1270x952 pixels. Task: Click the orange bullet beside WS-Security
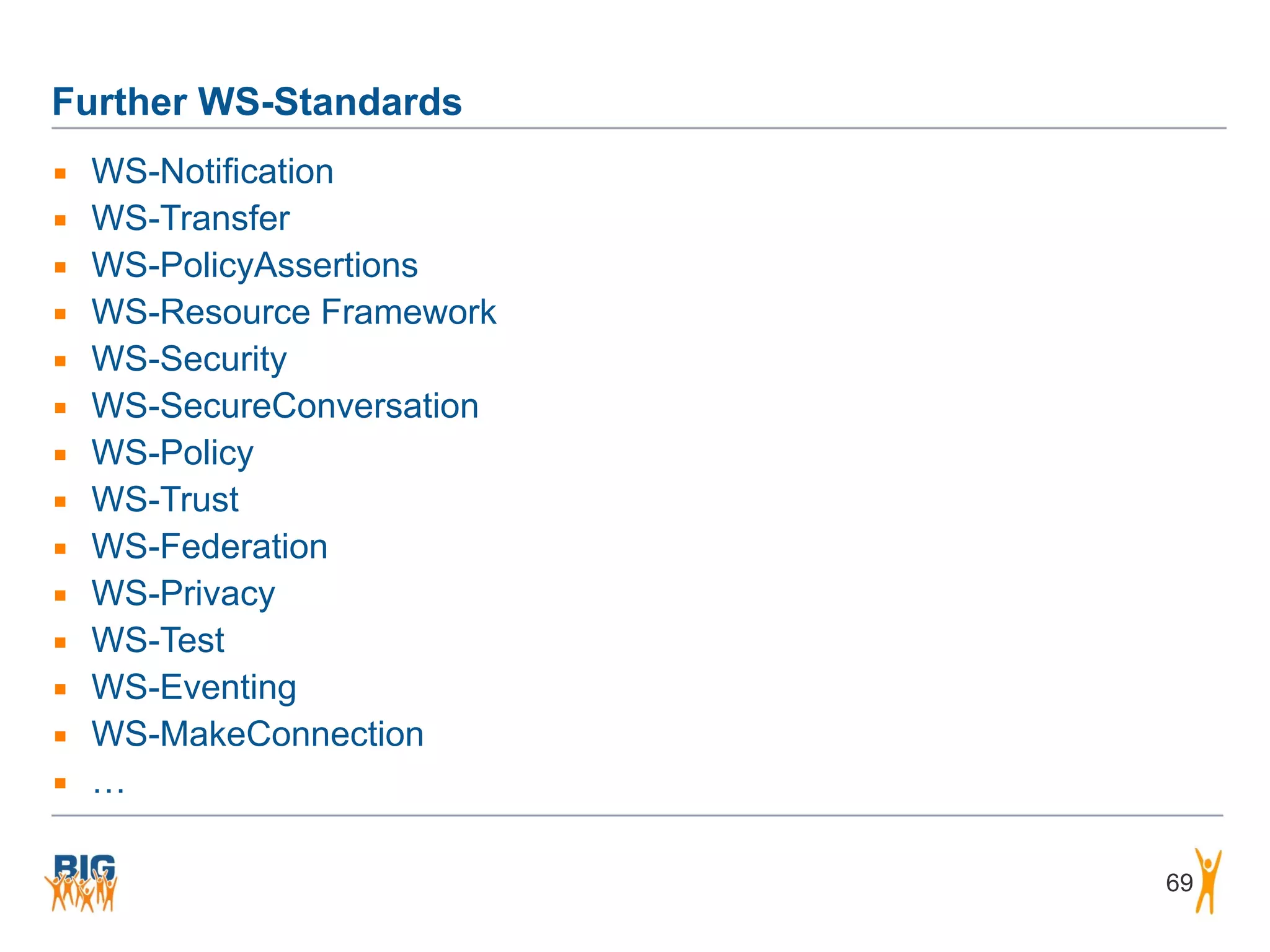click(60, 361)
